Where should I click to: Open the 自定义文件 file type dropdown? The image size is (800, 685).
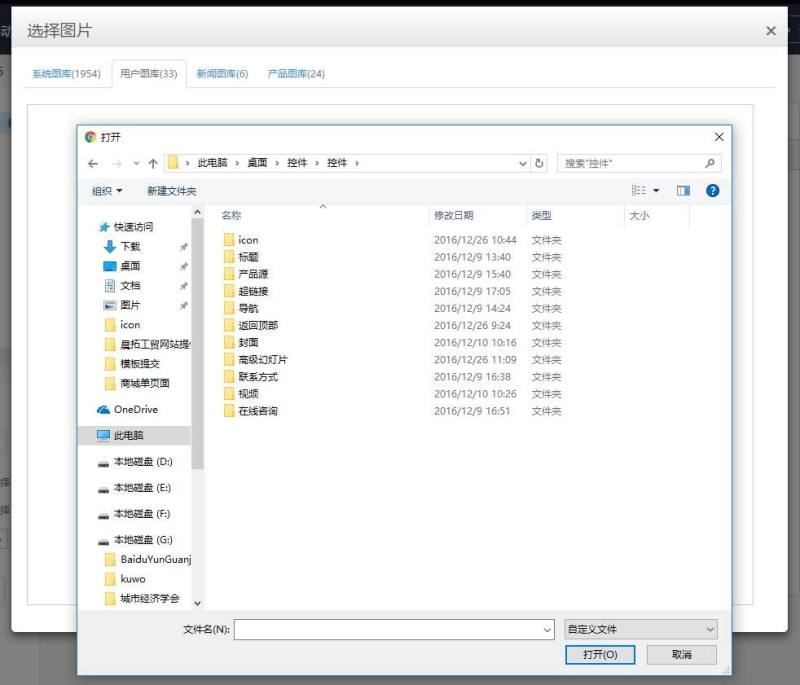click(x=641, y=629)
